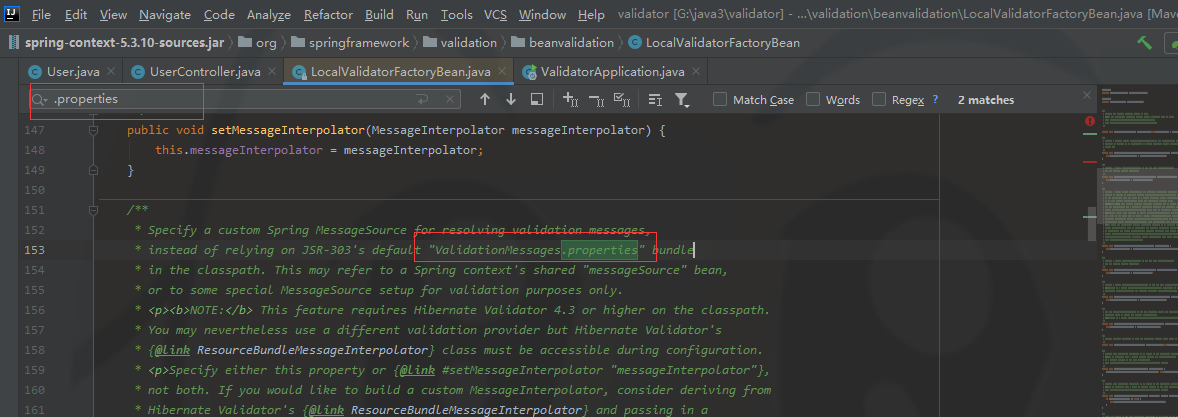Image resolution: width=1178 pixels, height=417 pixels.
Task: Select all occurrences icon
Action: click(x=622, y=99)
